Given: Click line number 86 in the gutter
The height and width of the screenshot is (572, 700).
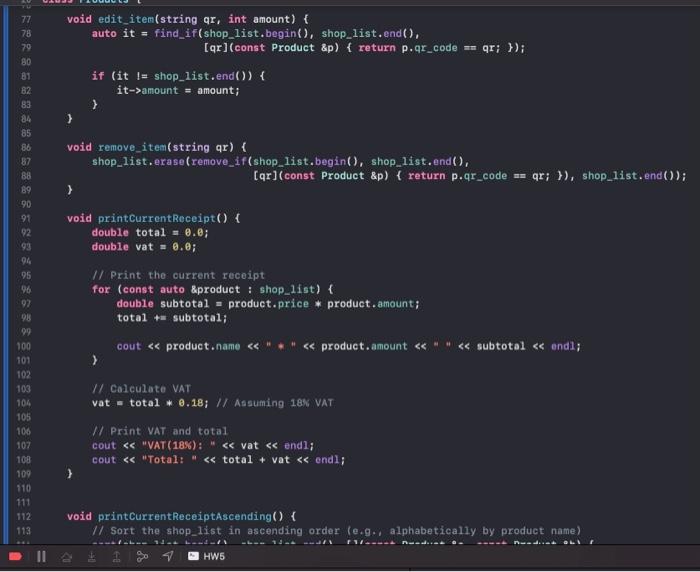Looking at the screenshot, I should (26, 147).
